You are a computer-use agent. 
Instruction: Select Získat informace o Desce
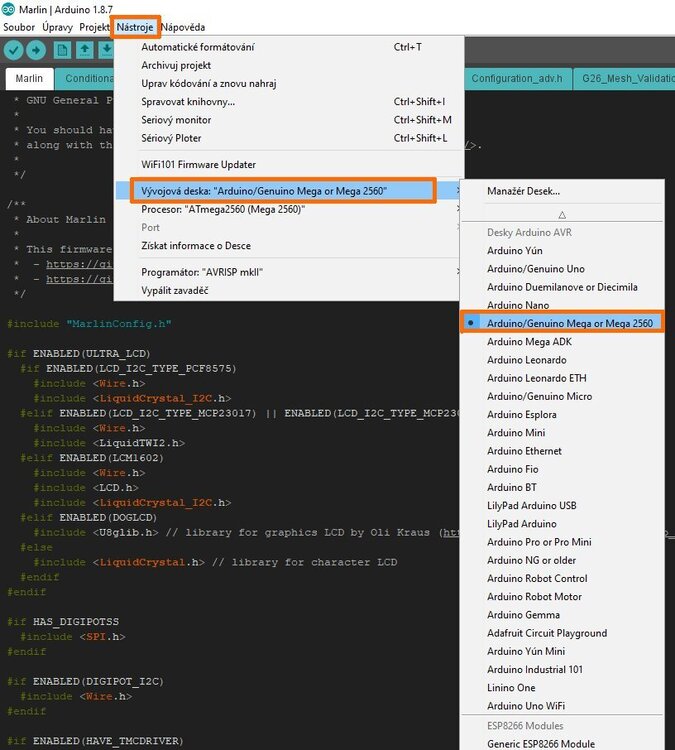point(289,245)
